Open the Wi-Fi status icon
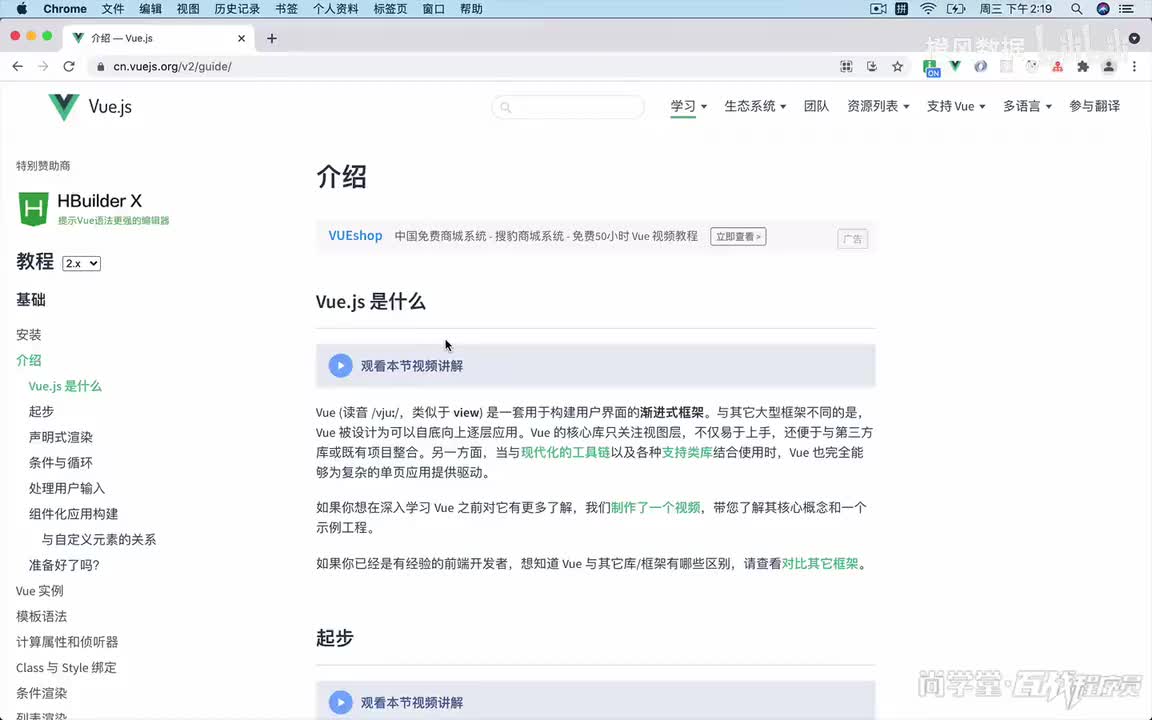This screenshot has height=720, width=1152. [x=928, y=9]
